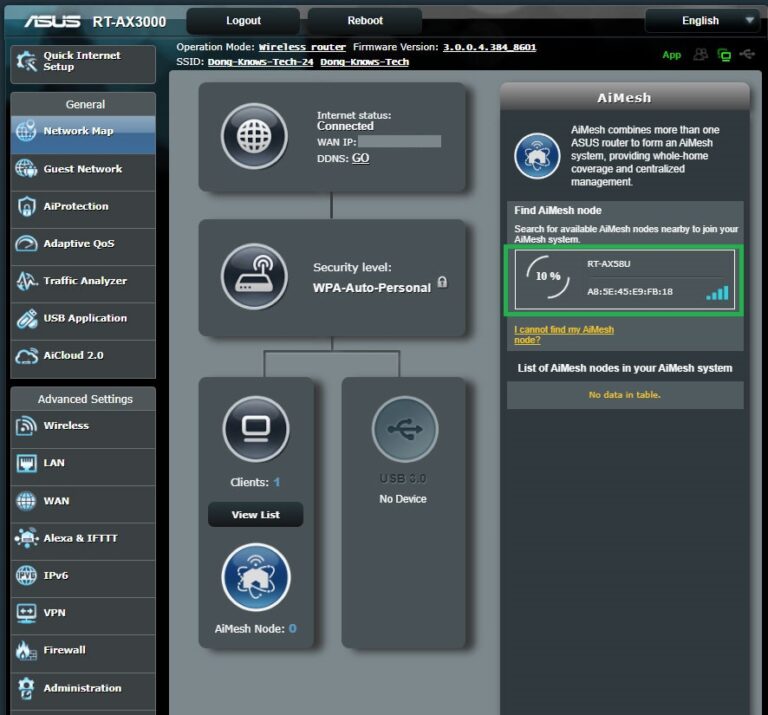
Task: Click the Reboot button
Action: [365, 21]
